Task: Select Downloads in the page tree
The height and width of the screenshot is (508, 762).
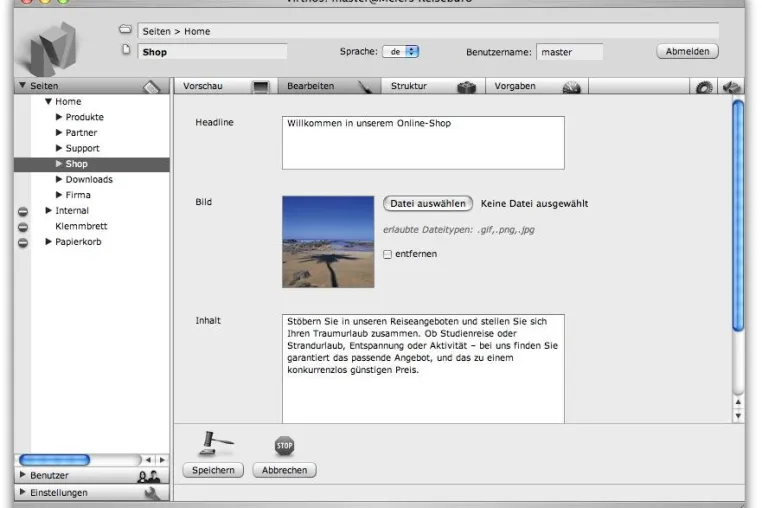Action: point(89,179)
